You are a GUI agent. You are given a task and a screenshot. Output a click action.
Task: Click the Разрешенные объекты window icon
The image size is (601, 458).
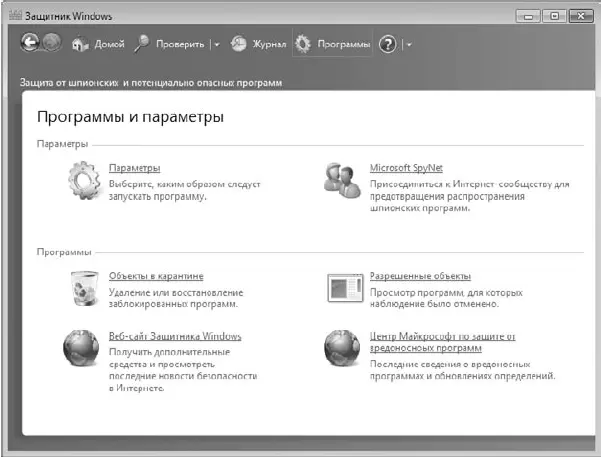(x=345, y=288)
